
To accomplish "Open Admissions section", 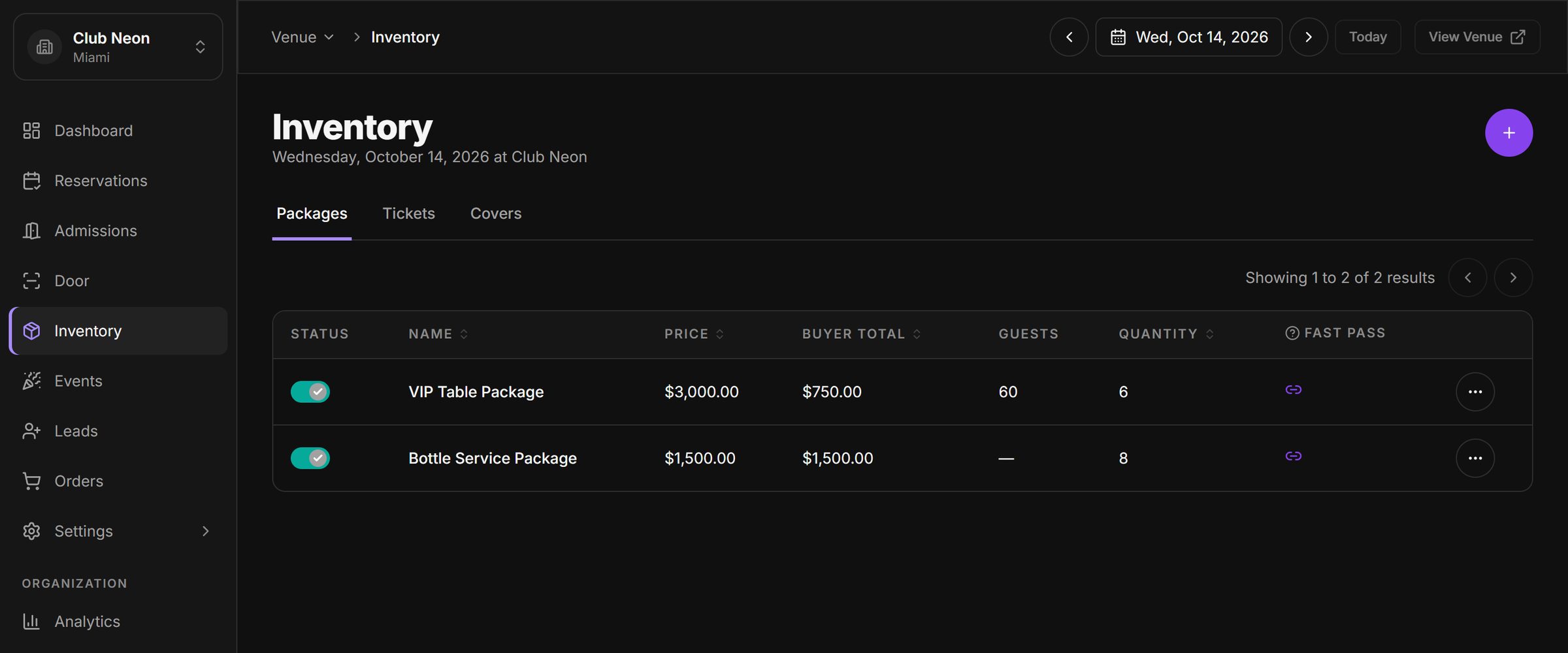I will tap(118, 231).
